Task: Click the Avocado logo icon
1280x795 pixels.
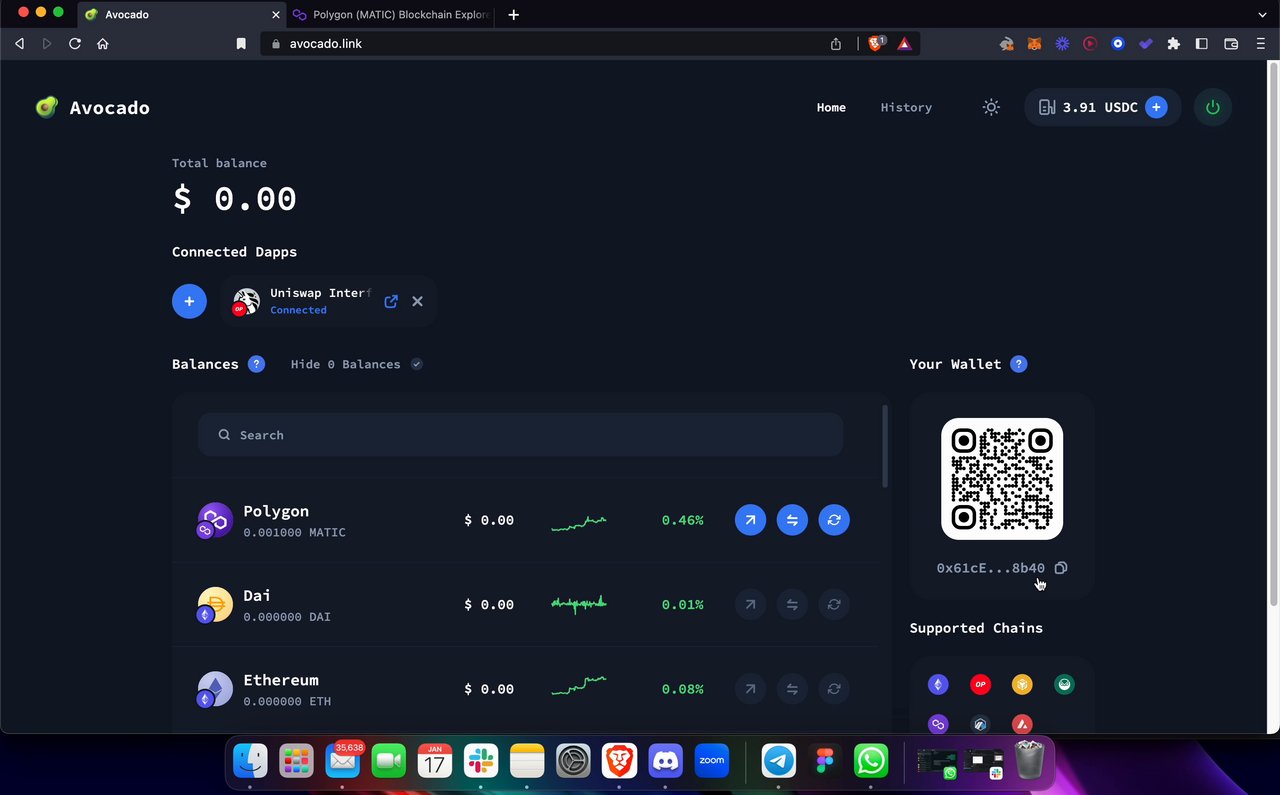Action: point(47,107)
